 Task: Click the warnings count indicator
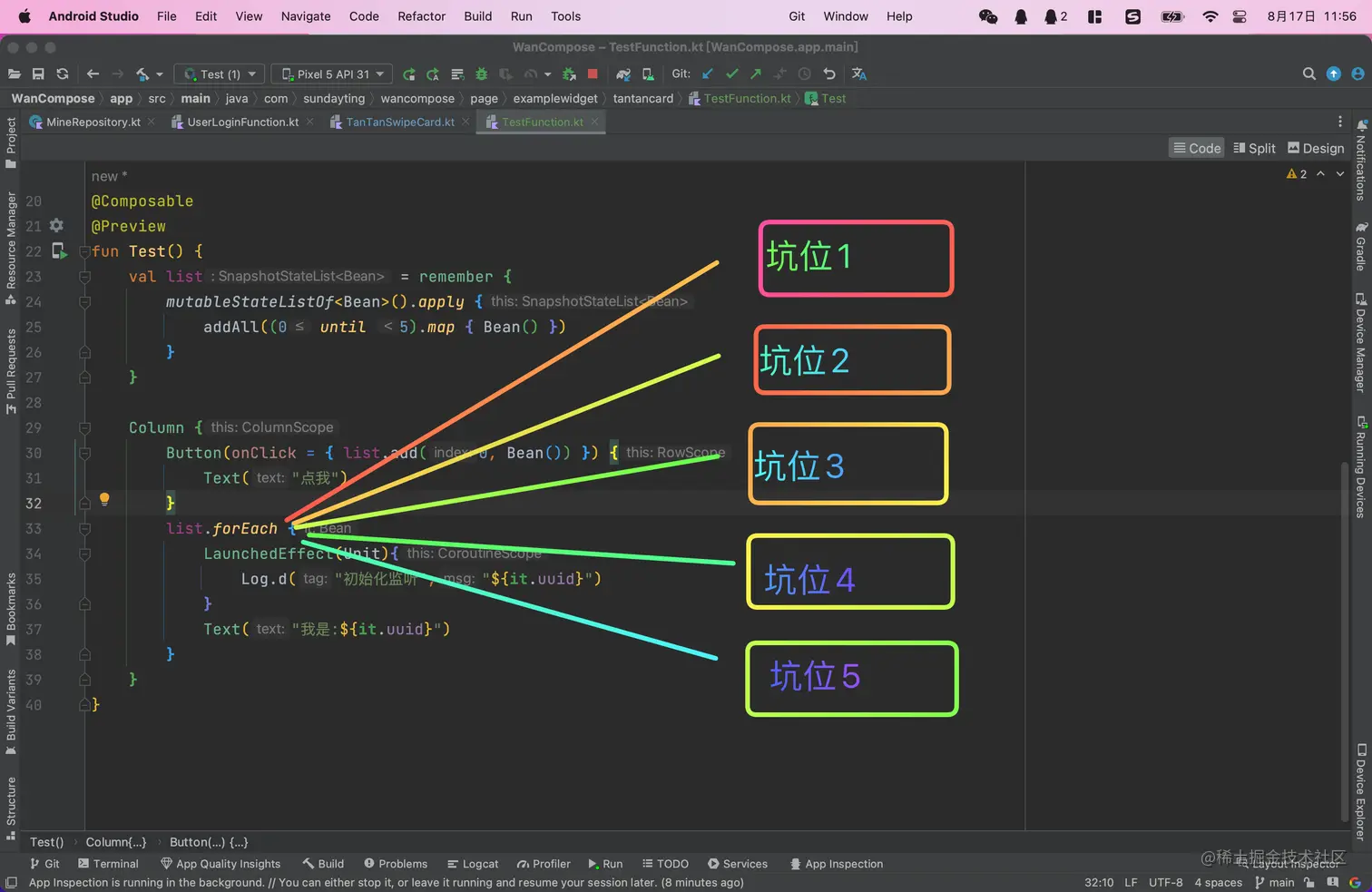(1297, 173)
